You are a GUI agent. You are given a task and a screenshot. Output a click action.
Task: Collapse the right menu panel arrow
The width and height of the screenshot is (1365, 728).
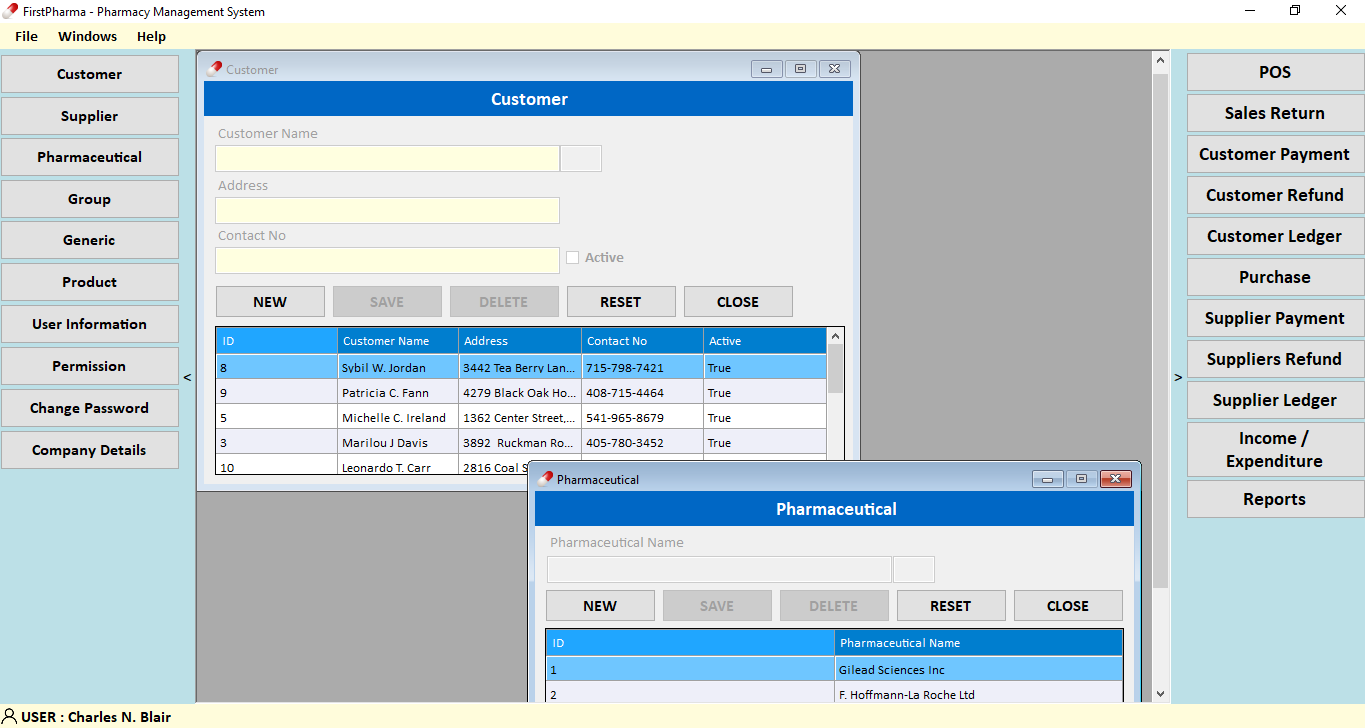1178,377
